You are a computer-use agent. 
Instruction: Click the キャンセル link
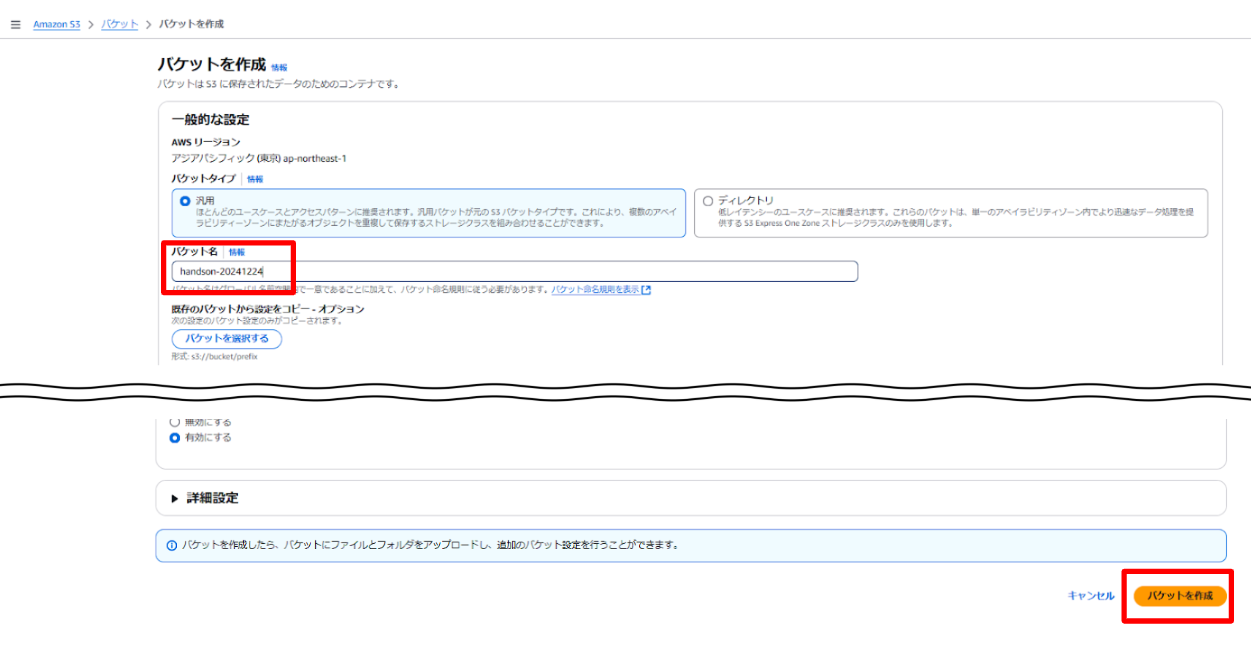click(1091, 596)
